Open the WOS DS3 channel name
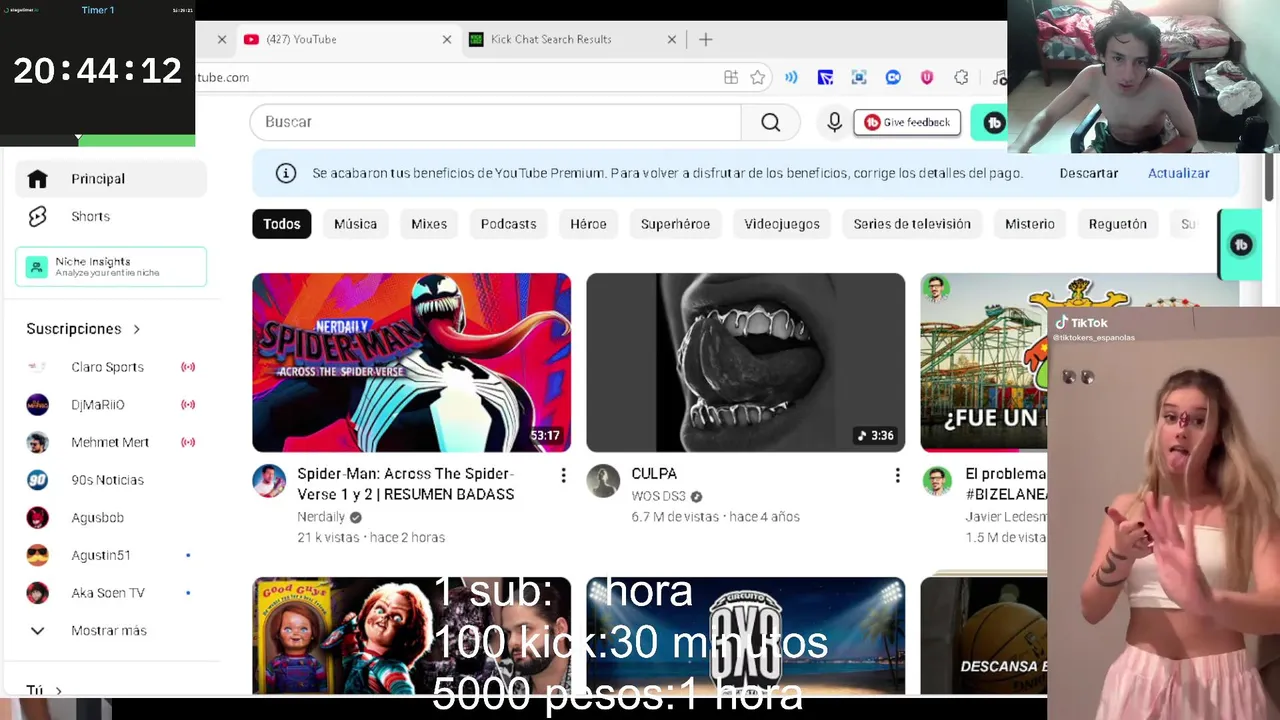 coord(658,496)
